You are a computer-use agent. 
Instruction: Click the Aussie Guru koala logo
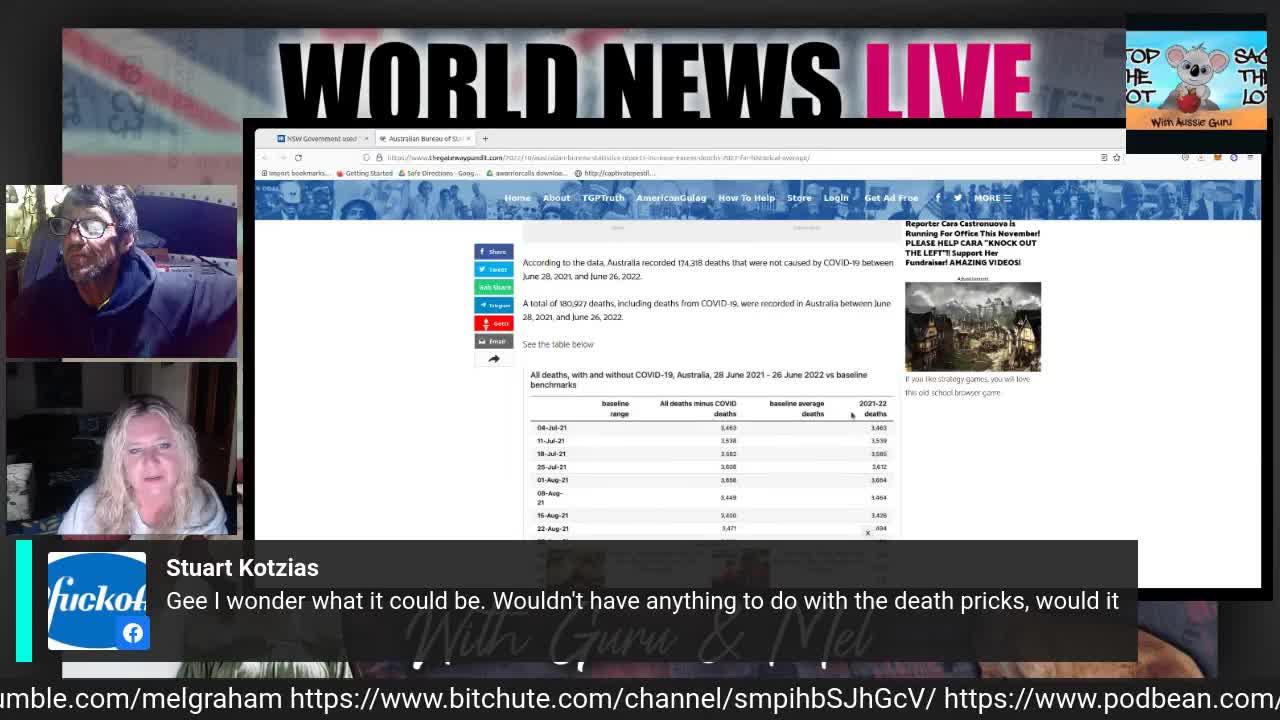pyautogui.click(x=1196, y=82)
